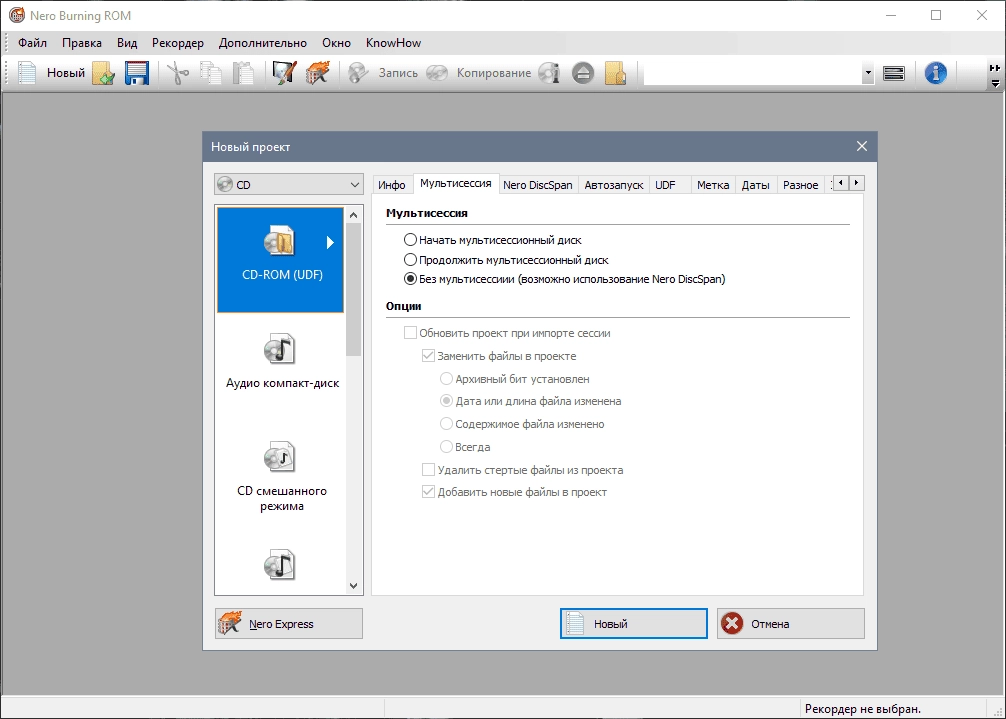Open the cover designer brush icon
The height and width of the screenshot is (719, 1006).
point(284,73)
